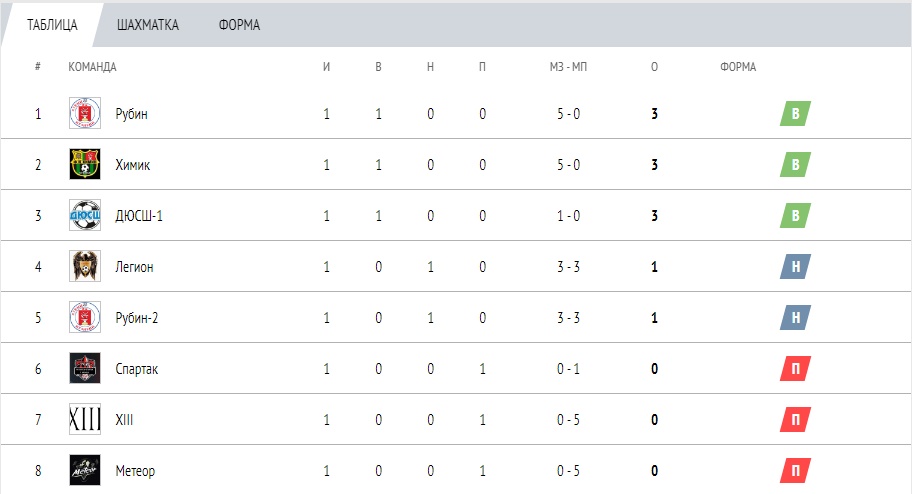The height and width of the screenshot is (494, 912).
Task: Switch to the ФОРМА tab
Action: [239, 25]
